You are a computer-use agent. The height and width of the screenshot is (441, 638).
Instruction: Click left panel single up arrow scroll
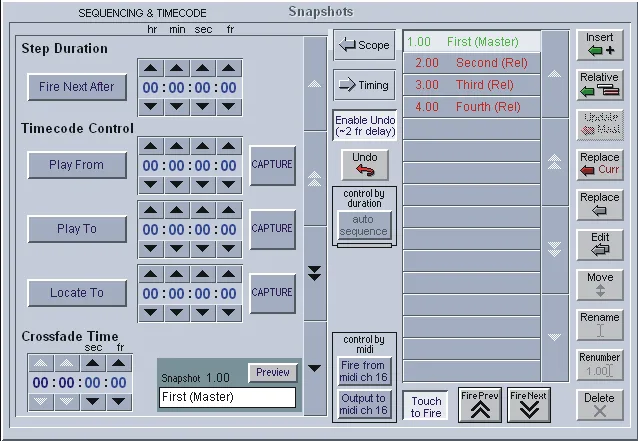[315, 84]
